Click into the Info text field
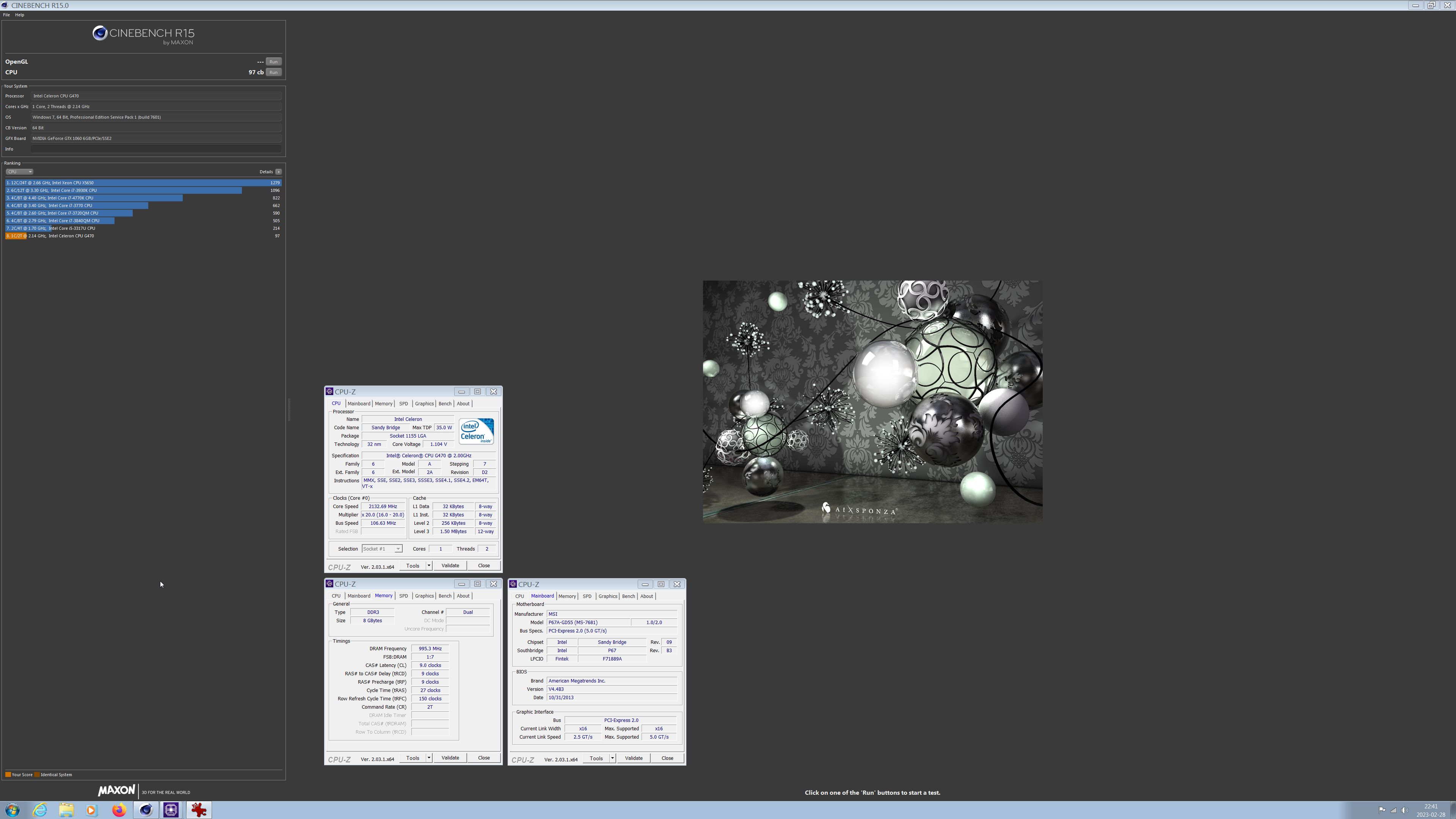This screenshot has height=819, width=1456. [x=156, y=149]
